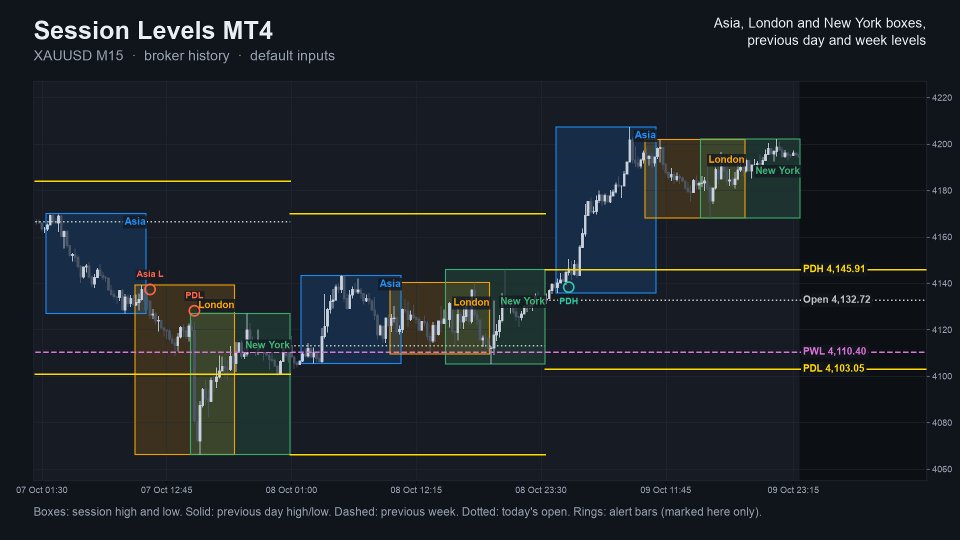The width and height of the screenshot is (960, 540).
Task: Click the teal 'PDH' label below the ring
Action: click(x=569, y=301)
